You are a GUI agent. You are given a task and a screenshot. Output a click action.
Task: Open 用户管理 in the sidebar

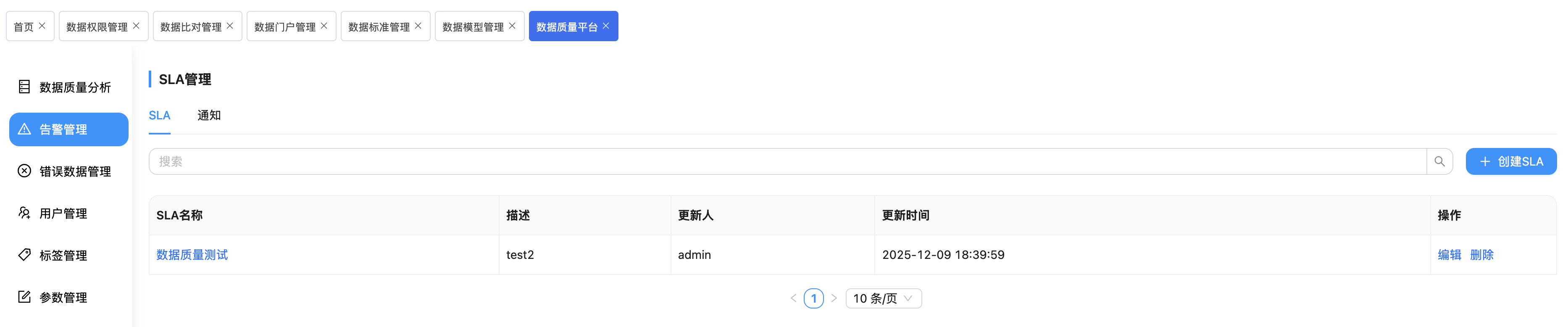[x=63, y=213]
